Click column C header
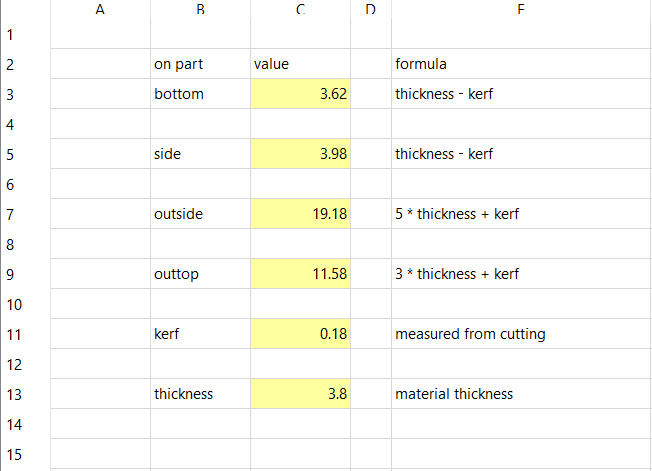Image resolution: width=652 pixels, height=471 pixels. point(300,9)
